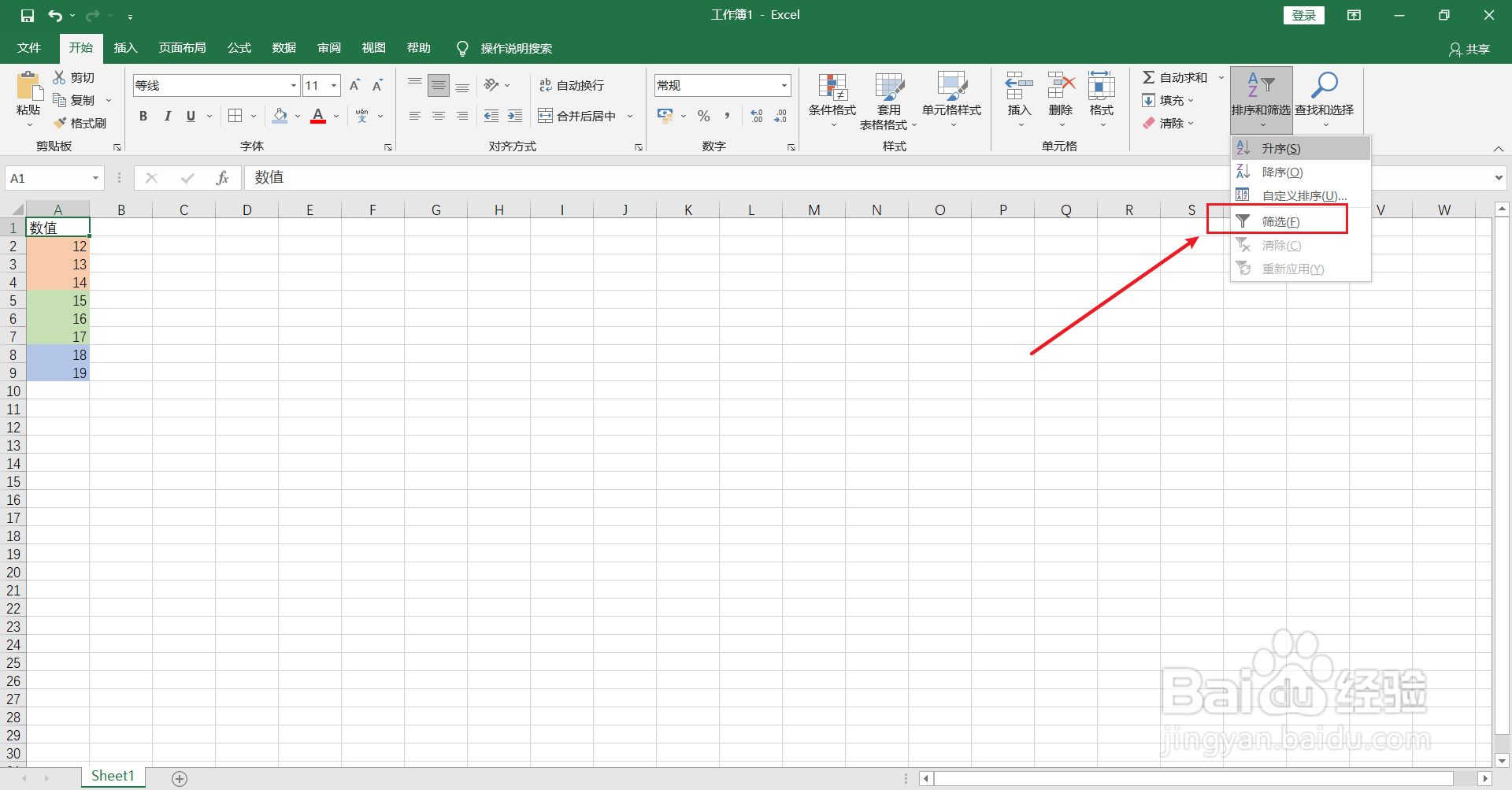Open Find and Select magnifier icon

point(1325,85)
